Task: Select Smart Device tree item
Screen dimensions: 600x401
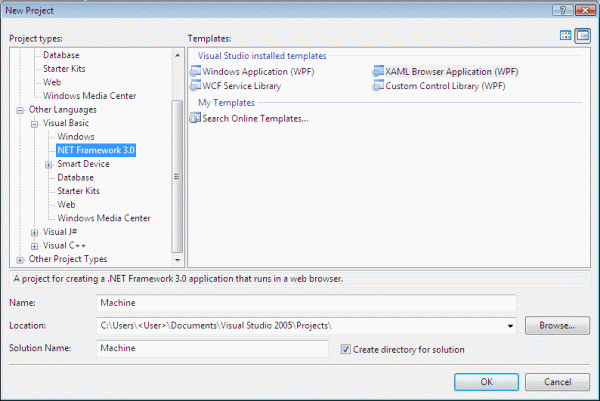Action: pyautogui.click(x=83, y=164)
